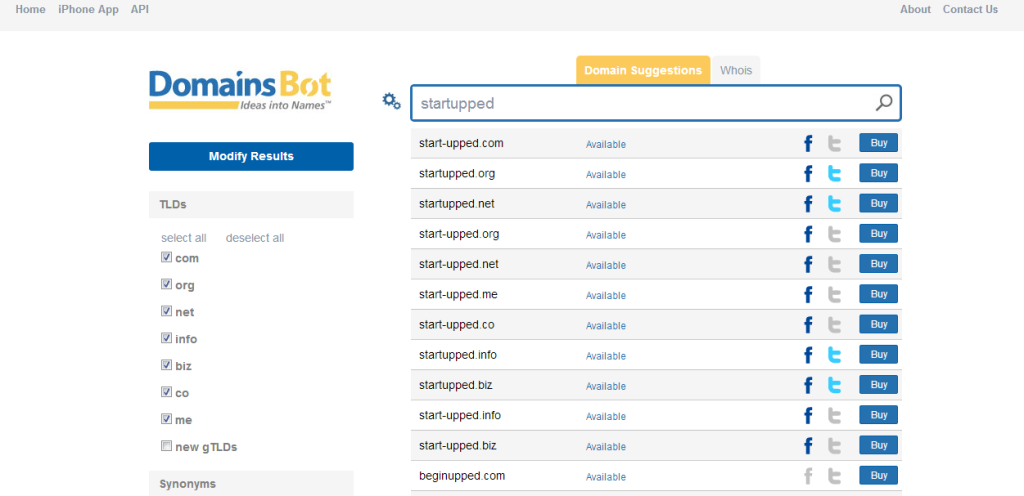Share startupped.biz on Facebook

point(808,385)
